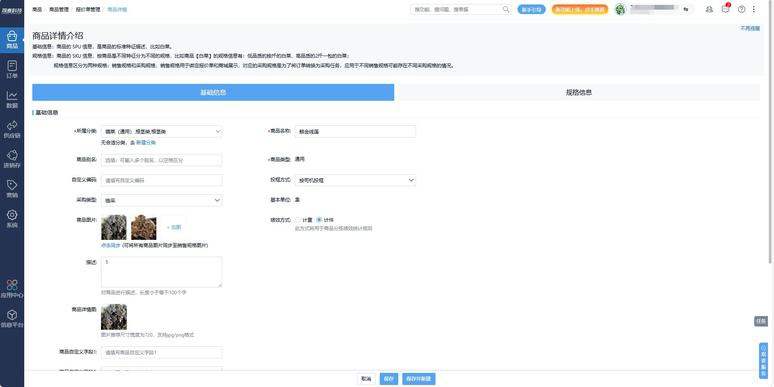Image resolution: width=774 pixels, height=387 pixels.
Task: Open the 商品 (Products) sidebar module
Action: click(12, 39)
